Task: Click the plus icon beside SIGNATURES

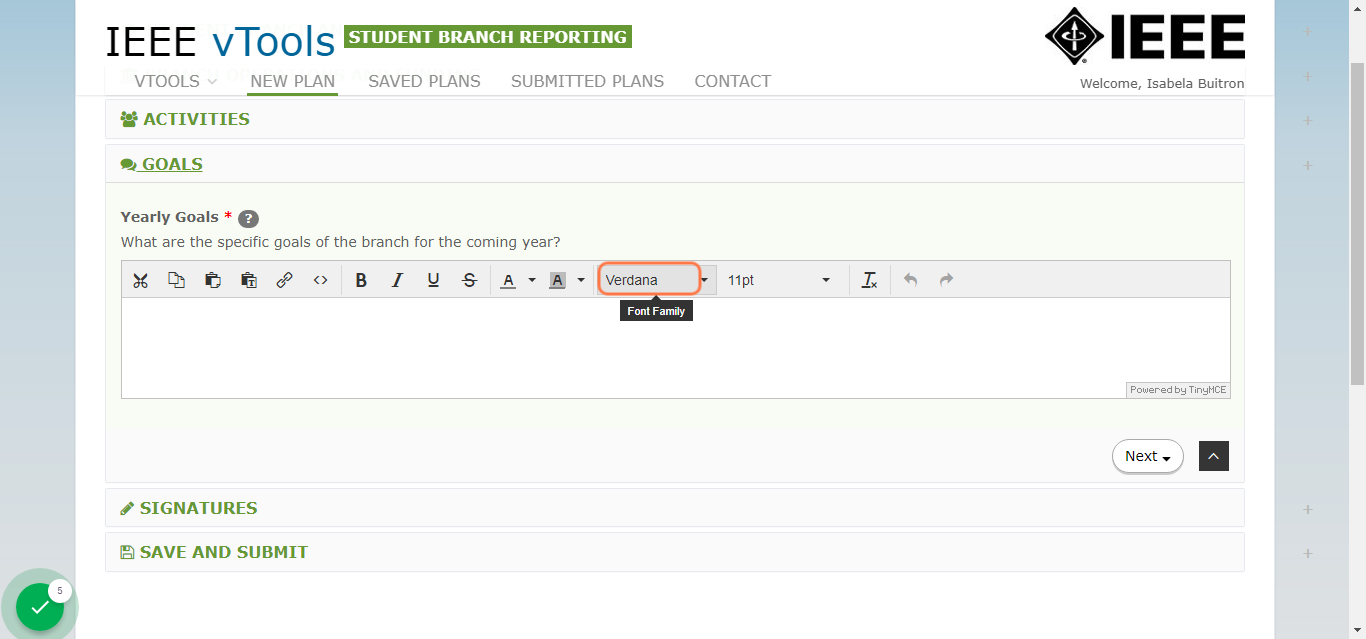Action: 1308,509
